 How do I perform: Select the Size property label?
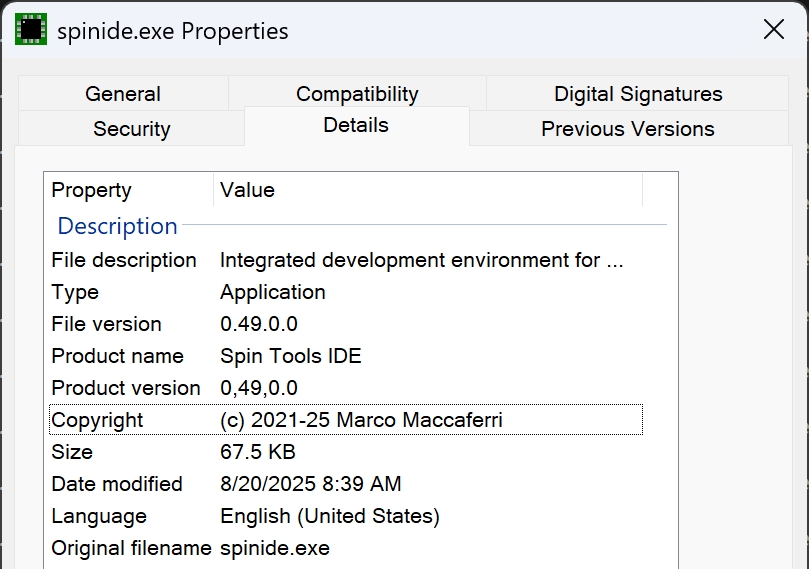tap(72, 452)
